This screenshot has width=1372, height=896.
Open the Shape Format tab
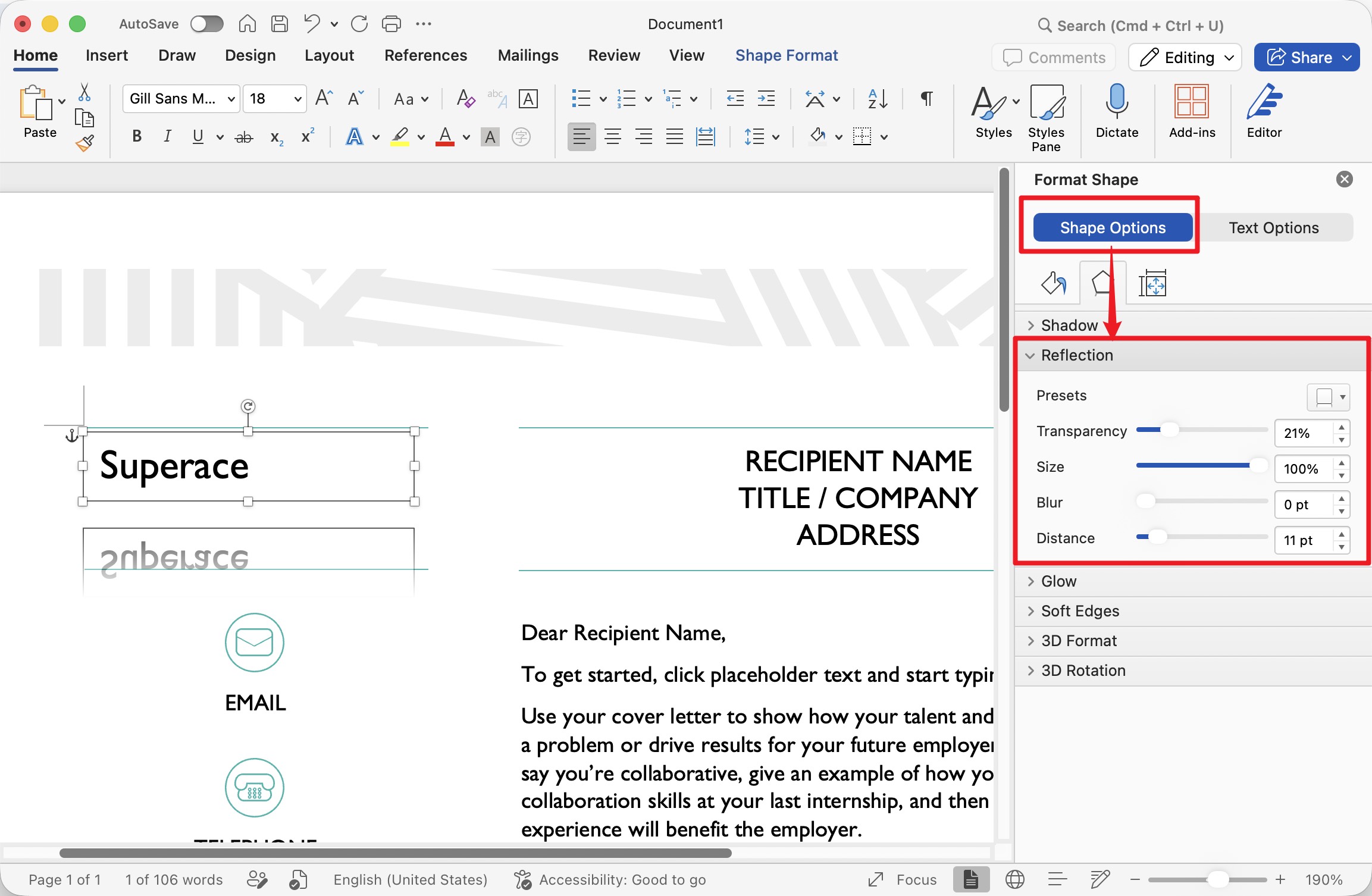pyautogui.click(x=787, y=55)
